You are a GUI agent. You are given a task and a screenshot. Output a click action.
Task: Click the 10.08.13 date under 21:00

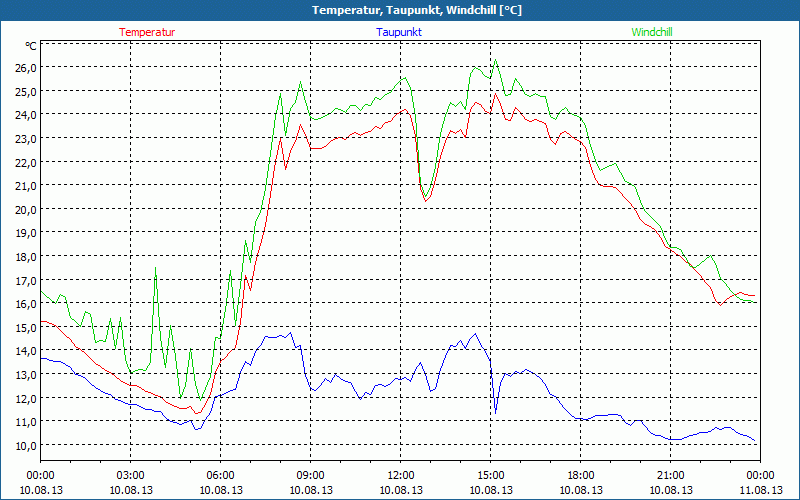(670, 490)
